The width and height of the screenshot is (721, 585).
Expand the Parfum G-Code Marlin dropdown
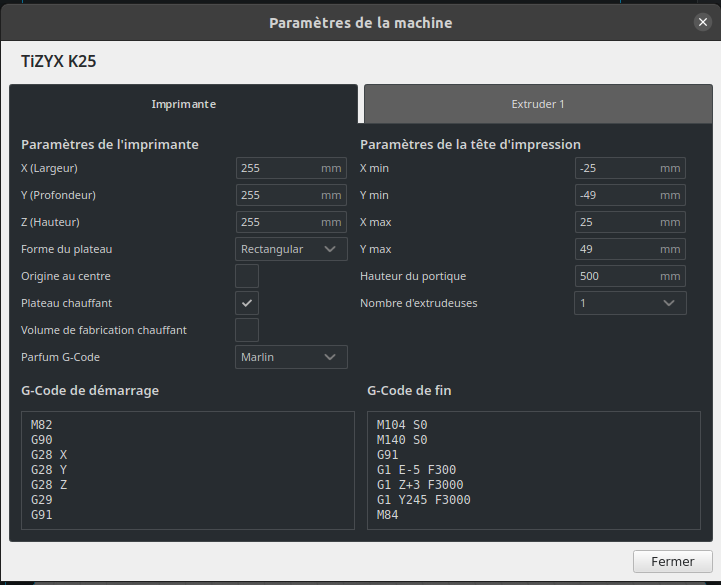click(291, 357)
